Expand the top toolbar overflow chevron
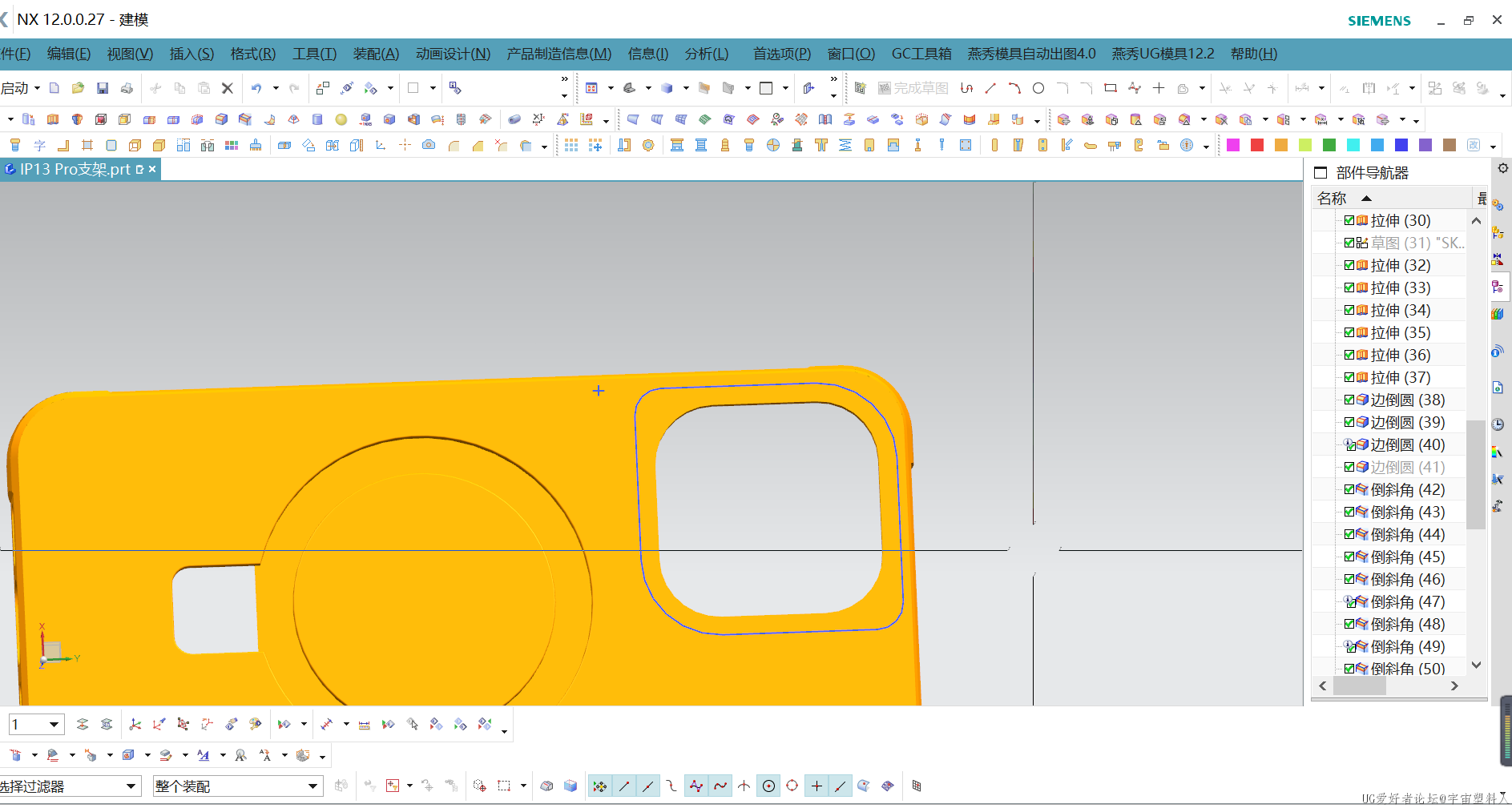 tap(564, 78)
